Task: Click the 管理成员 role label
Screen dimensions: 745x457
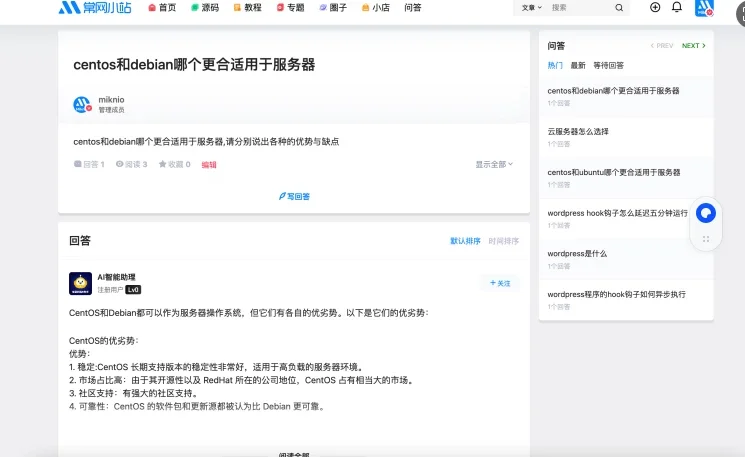Action: [111, 110]
